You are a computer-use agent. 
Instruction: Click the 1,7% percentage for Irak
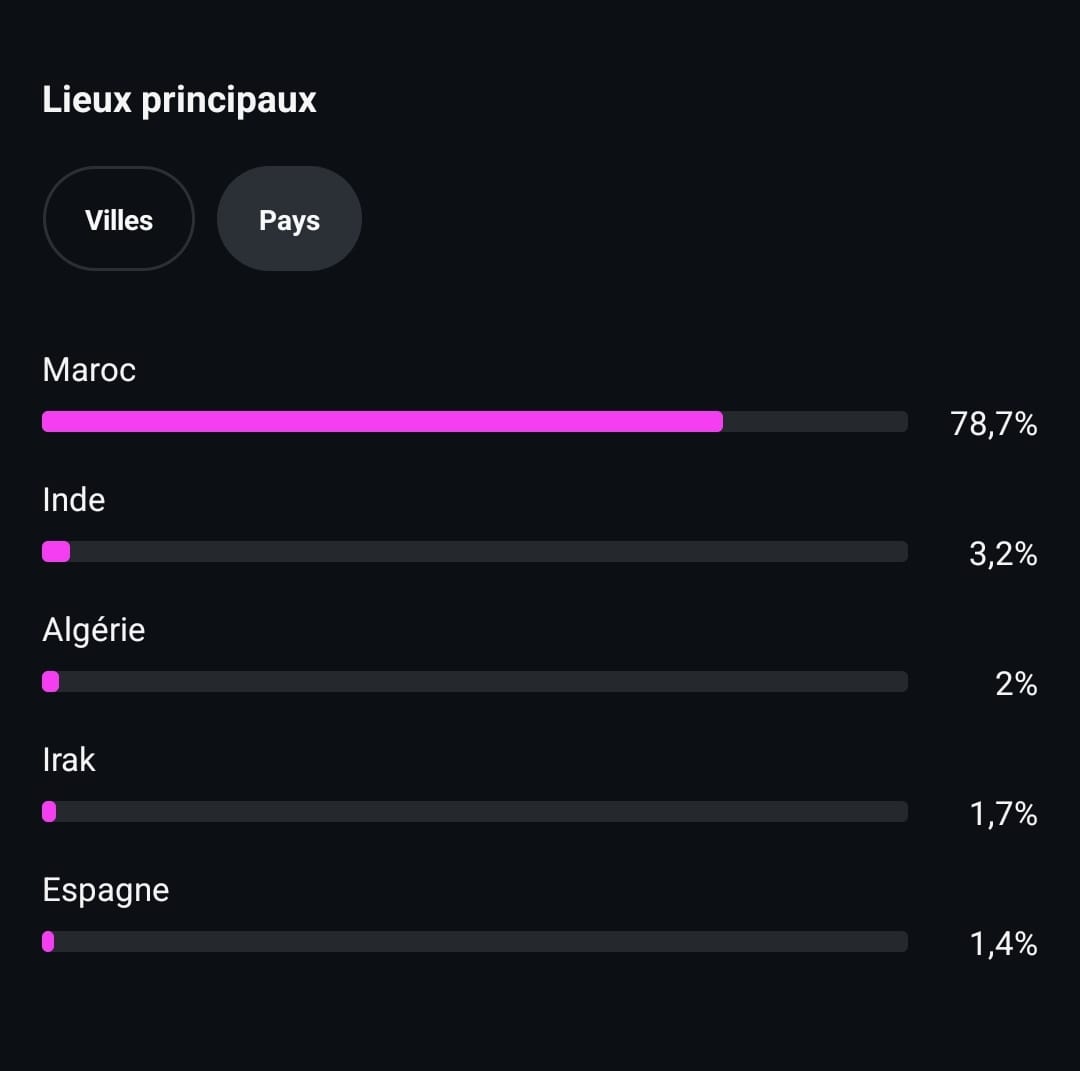click(1004, 814)
